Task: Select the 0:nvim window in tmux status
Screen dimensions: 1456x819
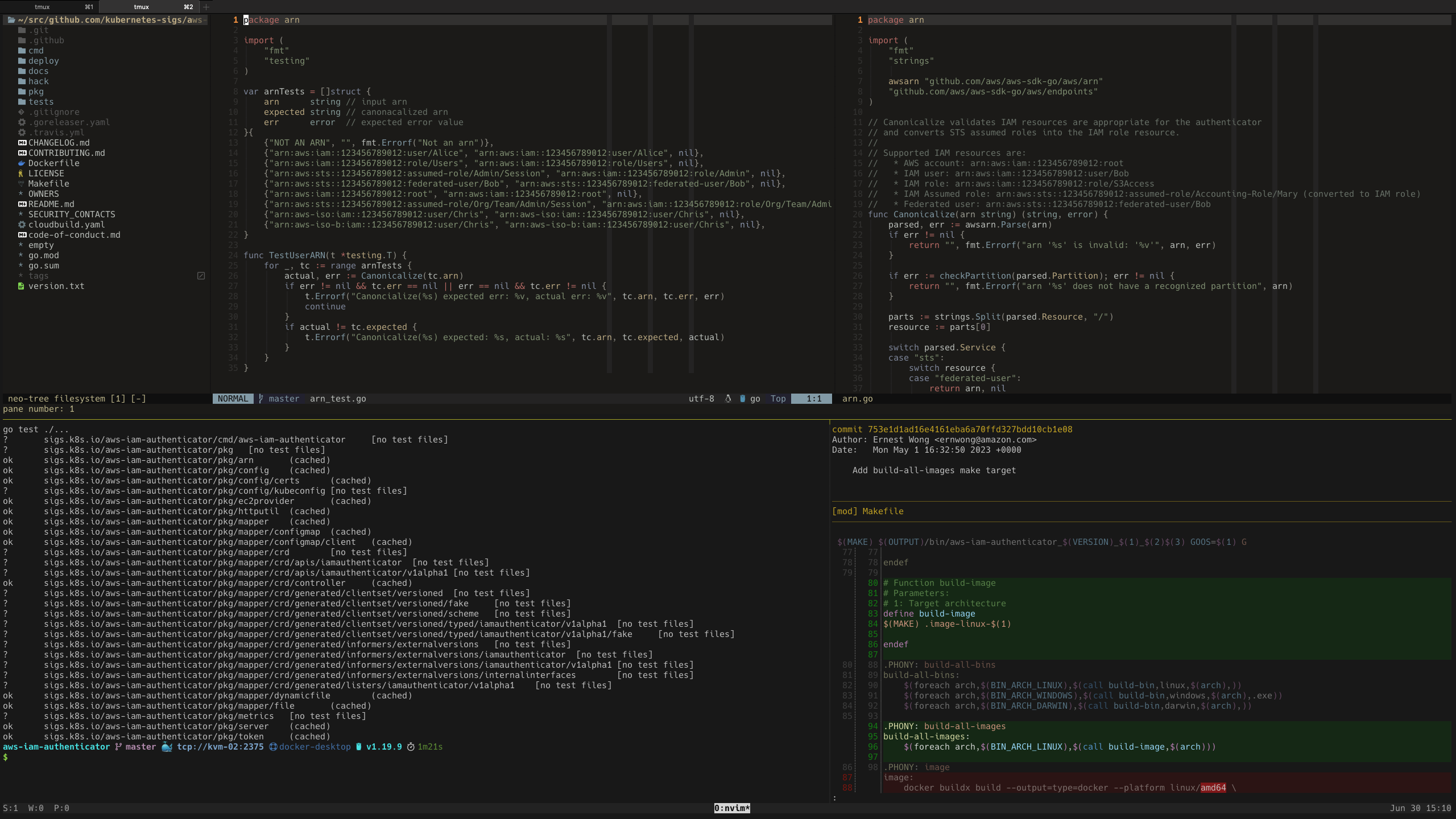Action: click(732, 808)
